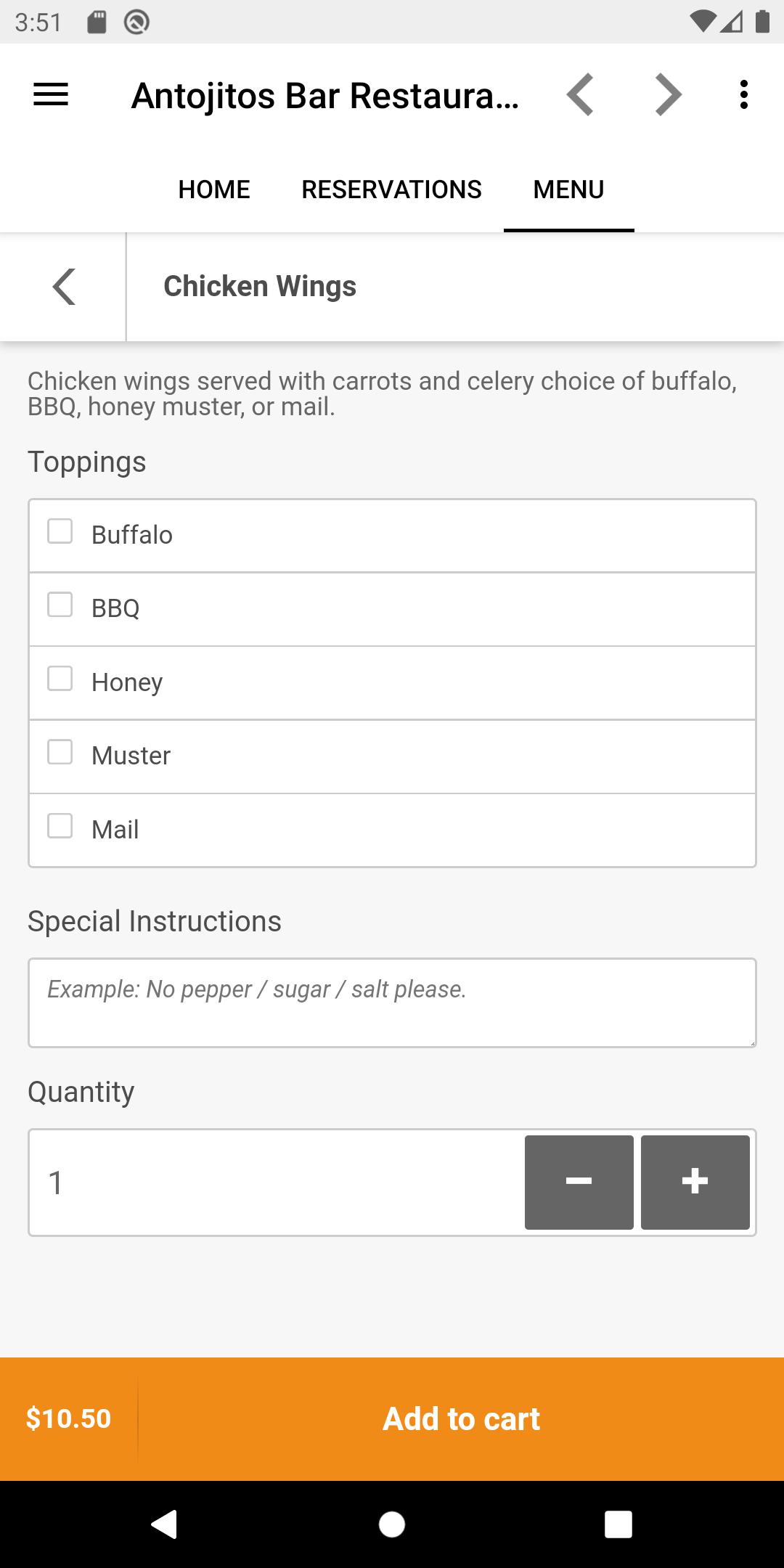Check the BBQ topping checkbox
784x1568 pixels.
pyautogui.click(x=60, y=605)
